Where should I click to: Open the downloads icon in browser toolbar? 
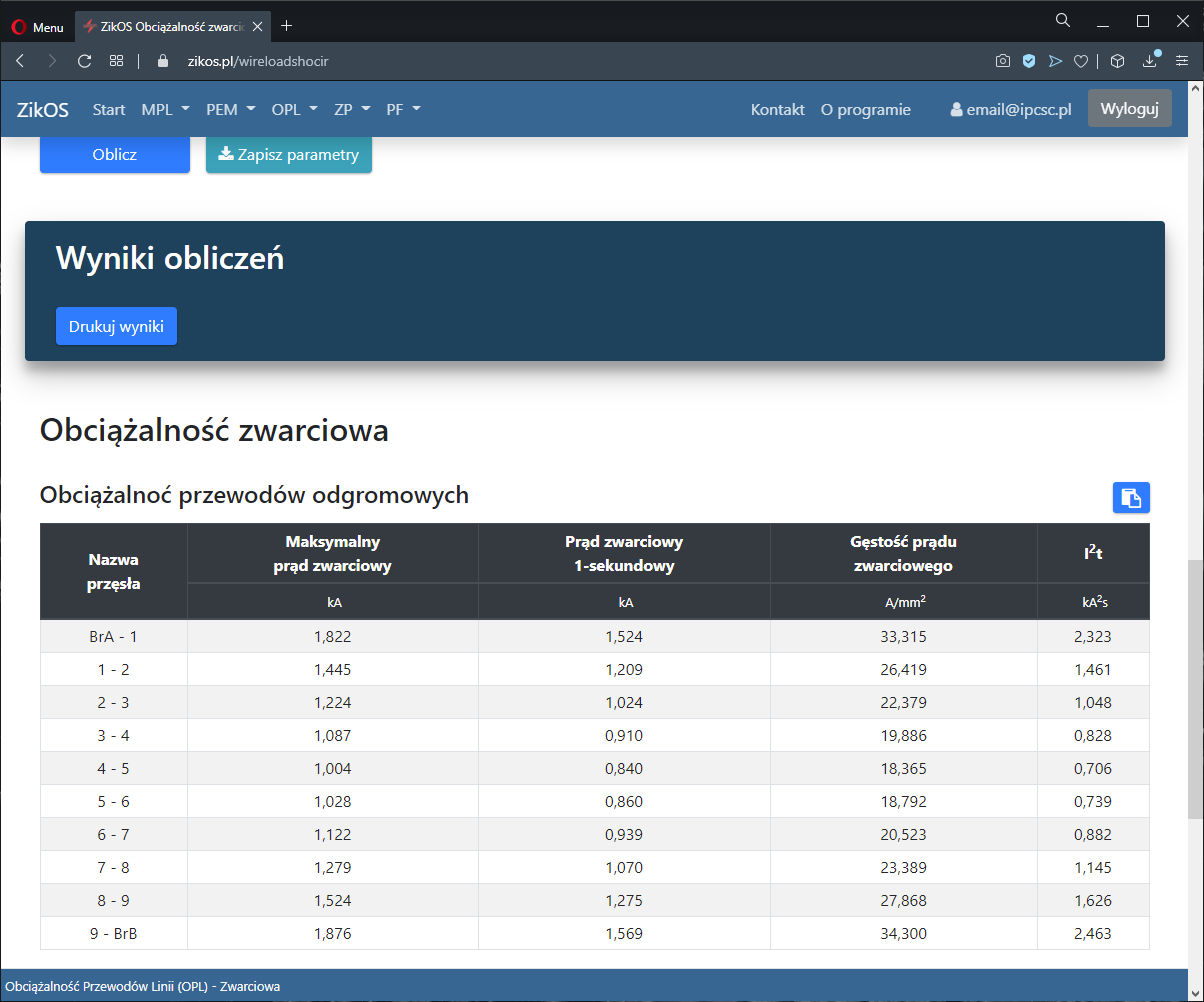tap(1150, 61)
